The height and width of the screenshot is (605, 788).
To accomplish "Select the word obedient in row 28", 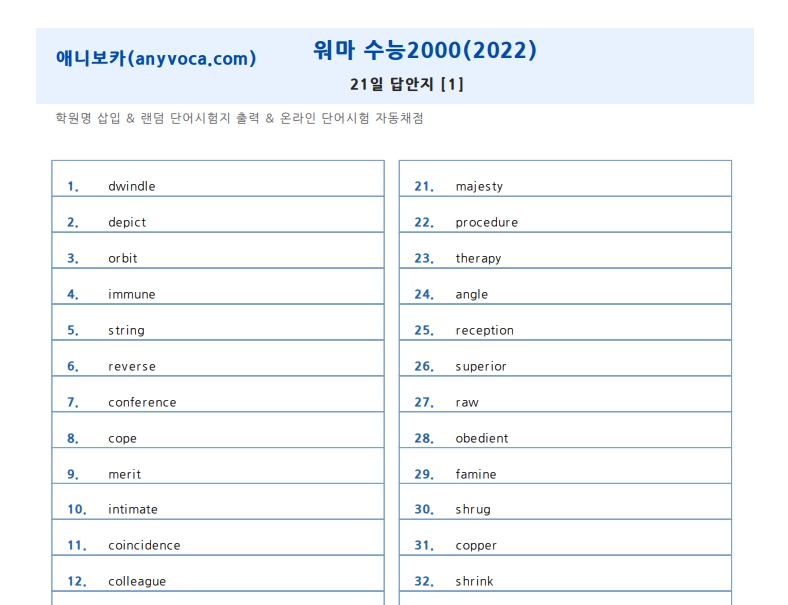I will pos(481,439).
